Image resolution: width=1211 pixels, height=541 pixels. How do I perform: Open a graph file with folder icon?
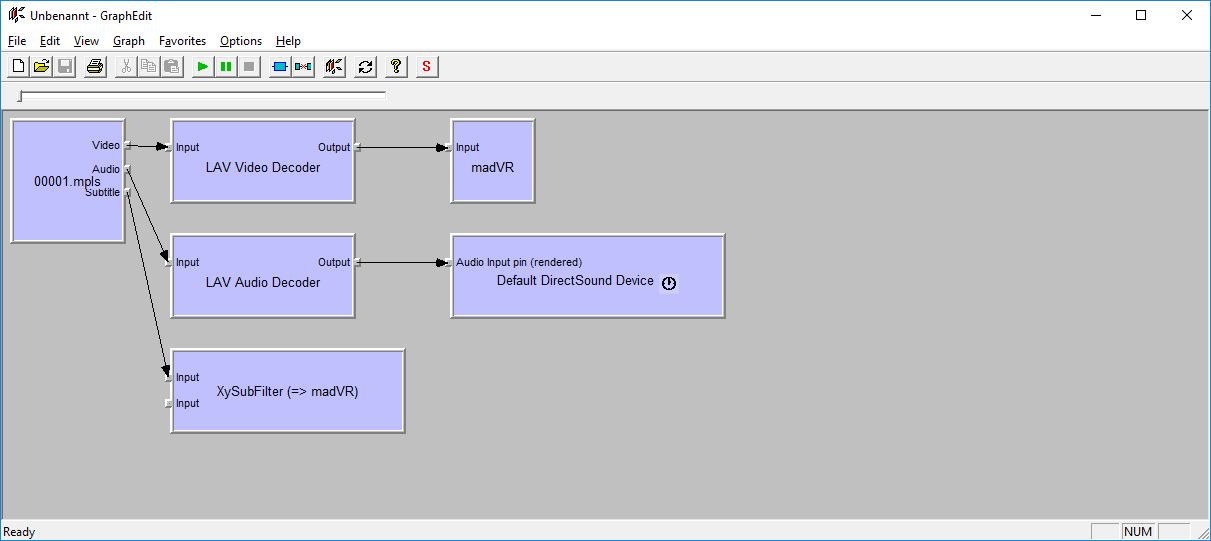point(41,67)
